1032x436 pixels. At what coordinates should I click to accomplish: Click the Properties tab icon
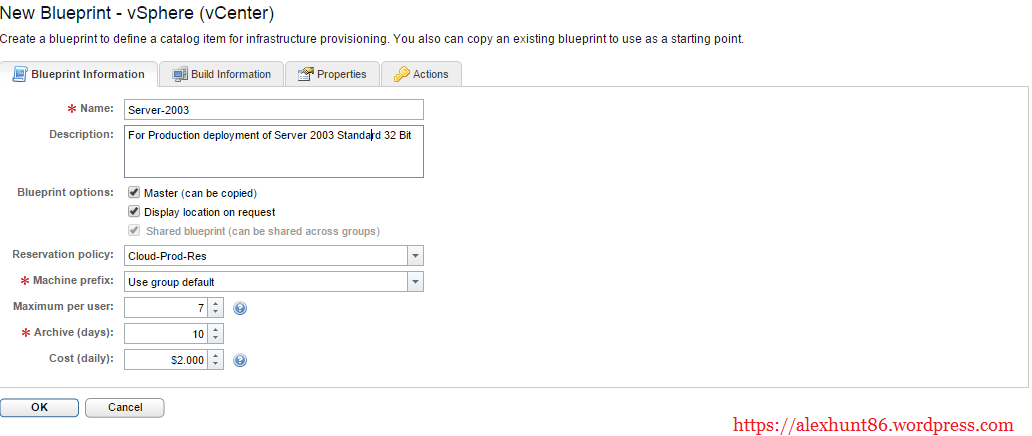coord(303,74)
